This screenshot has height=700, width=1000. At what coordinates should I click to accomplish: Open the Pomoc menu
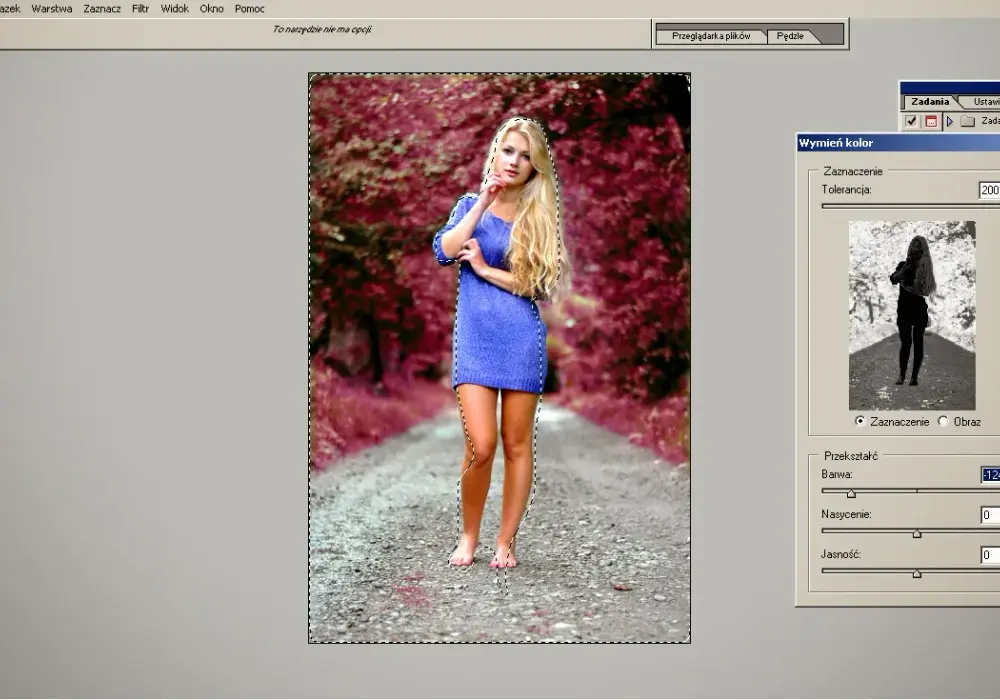point(249,9)
